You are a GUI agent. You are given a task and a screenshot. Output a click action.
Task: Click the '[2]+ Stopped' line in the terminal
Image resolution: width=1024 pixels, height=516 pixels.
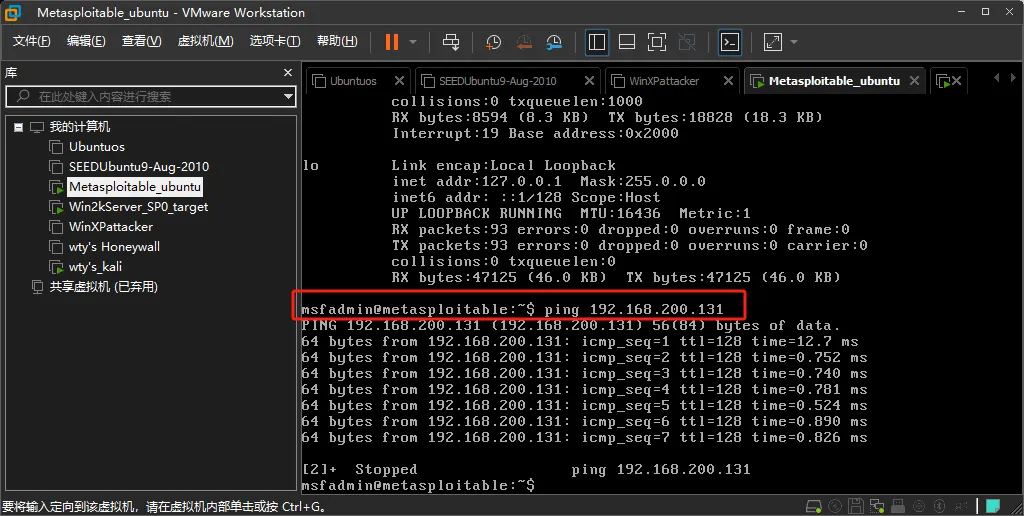coord(526,469)
